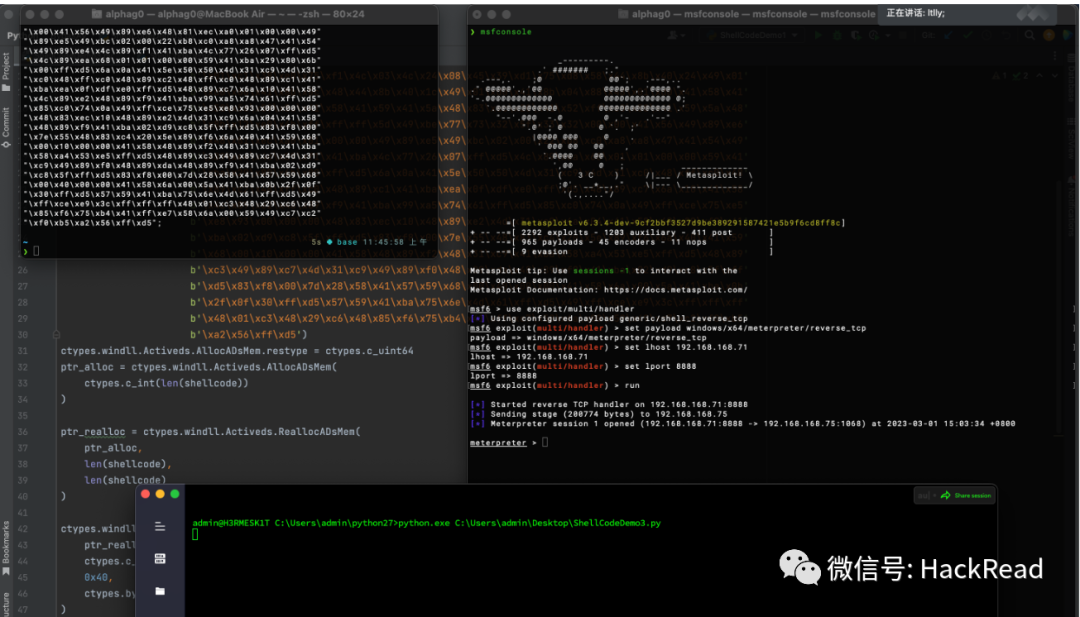Click code line 'AllocADsMem.restype = ctypes.c_uint64'
Viewport: 1080px width, 617px height.
click(237, 351)
